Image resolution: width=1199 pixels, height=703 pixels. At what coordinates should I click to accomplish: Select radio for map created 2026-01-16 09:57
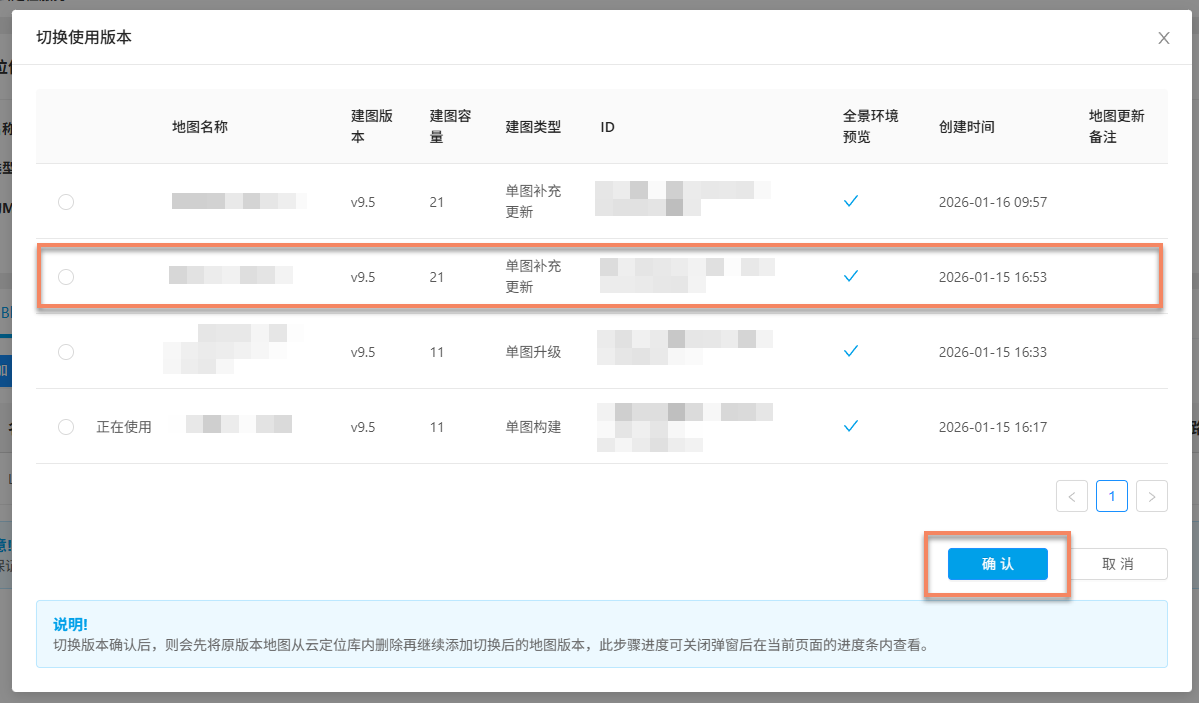(66, 202)
